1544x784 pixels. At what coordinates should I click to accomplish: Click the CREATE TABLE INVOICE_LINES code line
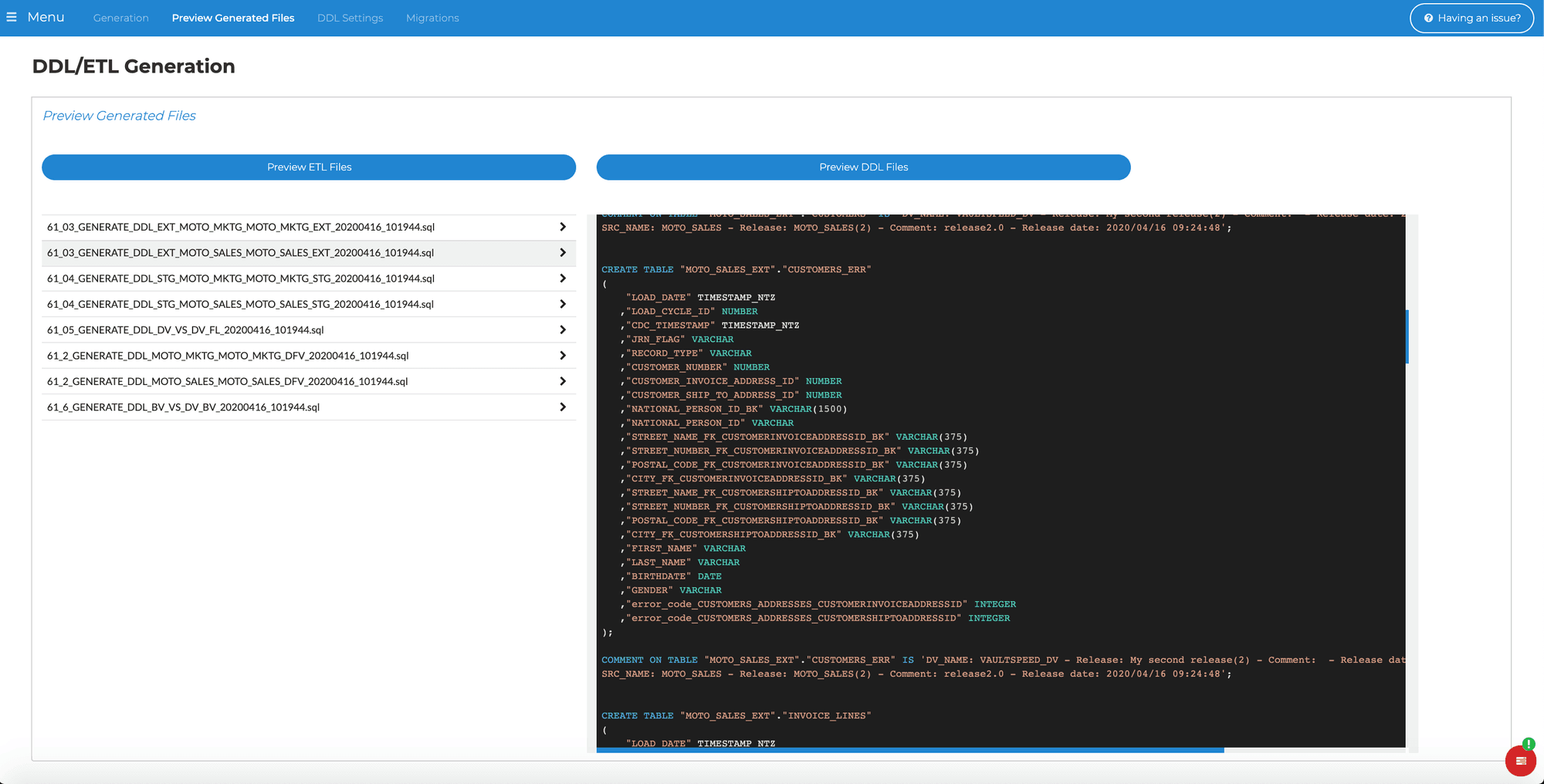point(736,715)
